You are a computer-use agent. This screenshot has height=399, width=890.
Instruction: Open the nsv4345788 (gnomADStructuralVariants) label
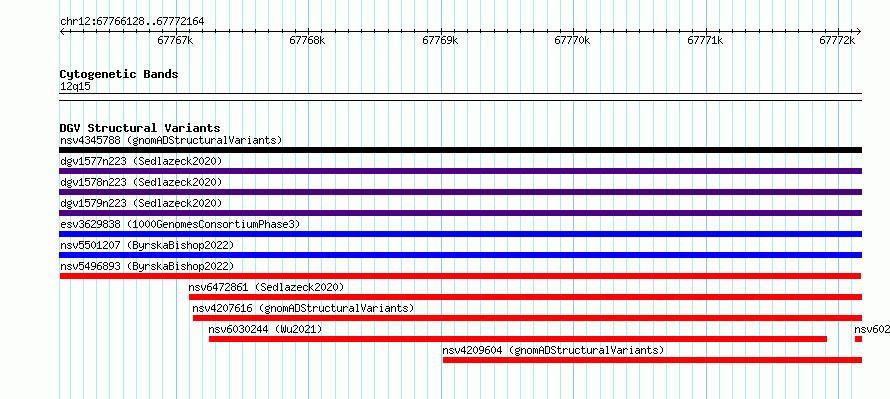coord(171,140)
